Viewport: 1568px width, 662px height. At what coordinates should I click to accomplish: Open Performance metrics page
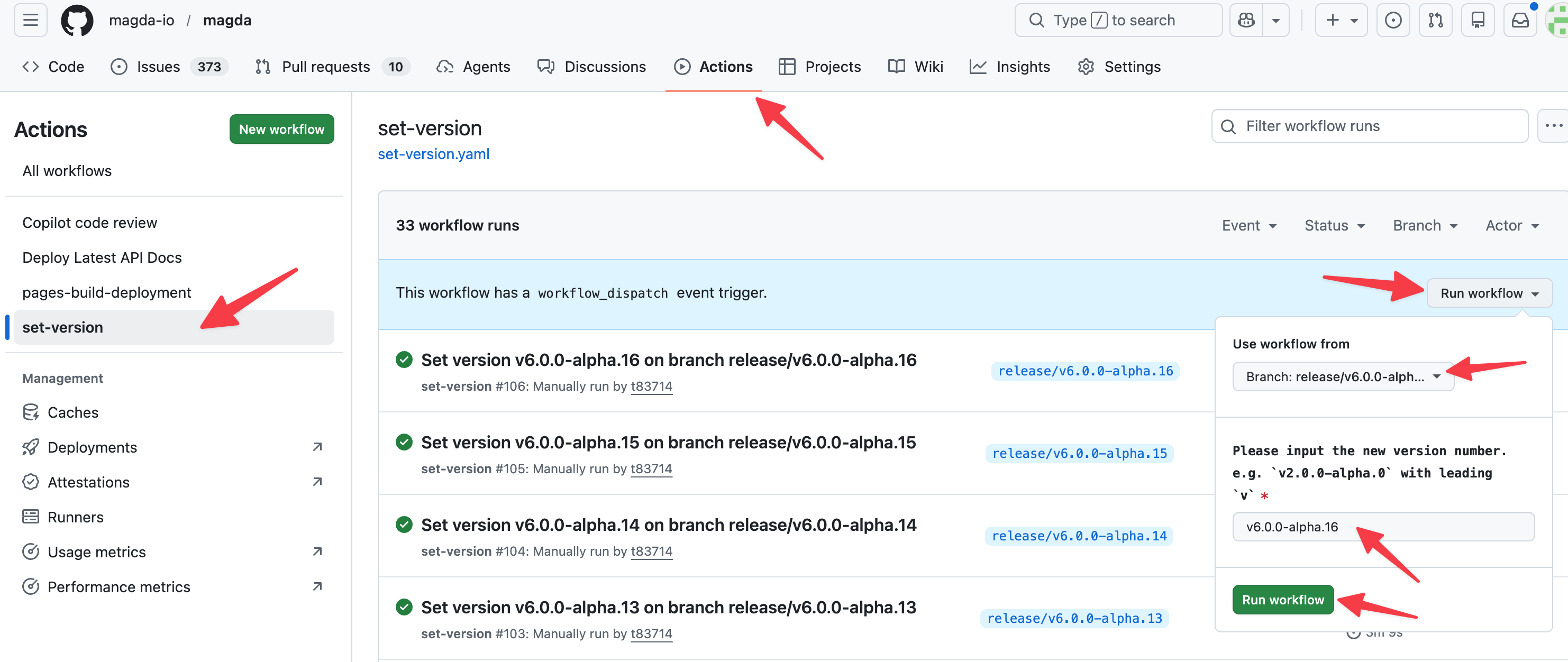coord(174,586)
